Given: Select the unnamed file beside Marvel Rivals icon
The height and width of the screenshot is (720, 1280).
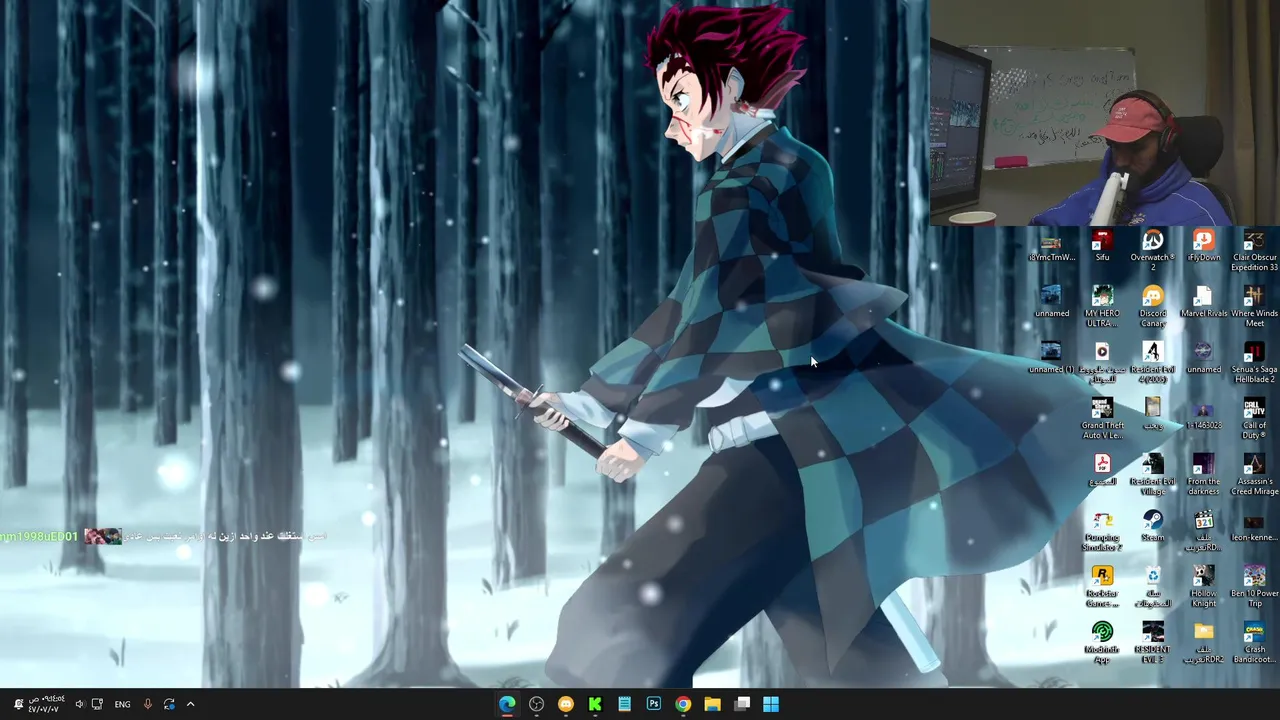Looking at the screenshot, I should (x=1203, y=358).
